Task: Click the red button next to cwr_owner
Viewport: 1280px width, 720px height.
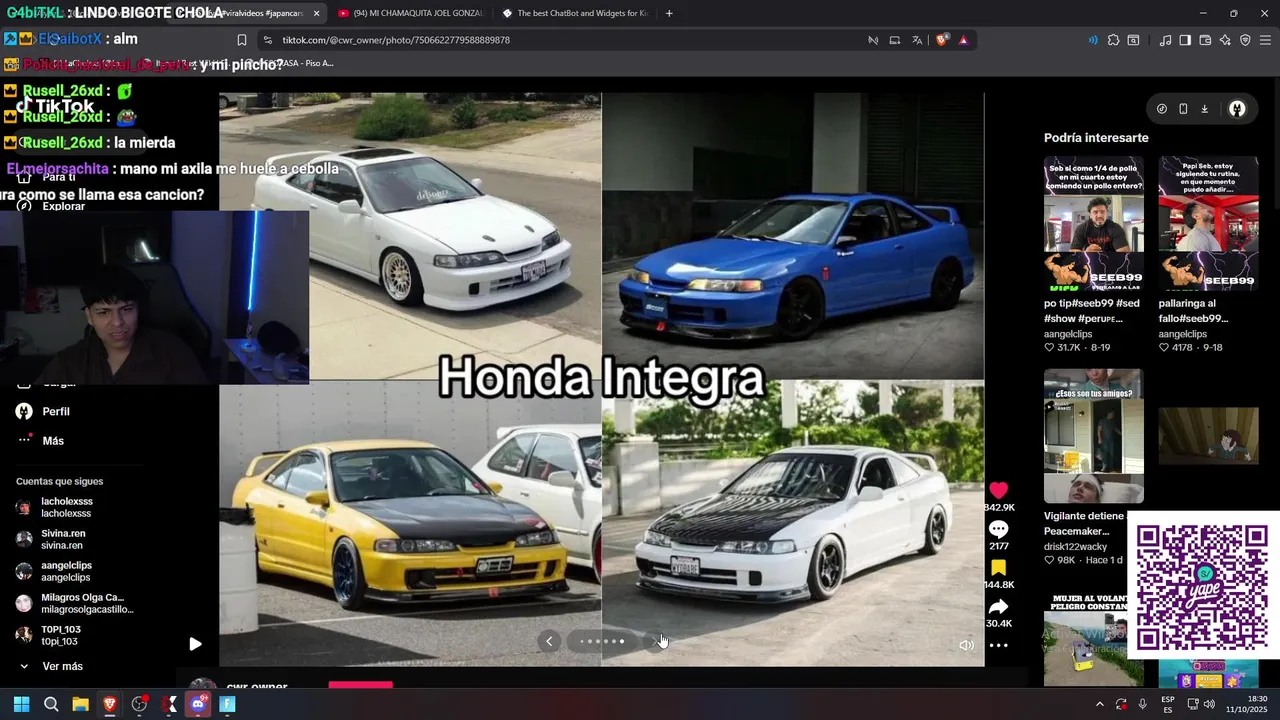Action: pyautogui.click(x=360, y=685)
